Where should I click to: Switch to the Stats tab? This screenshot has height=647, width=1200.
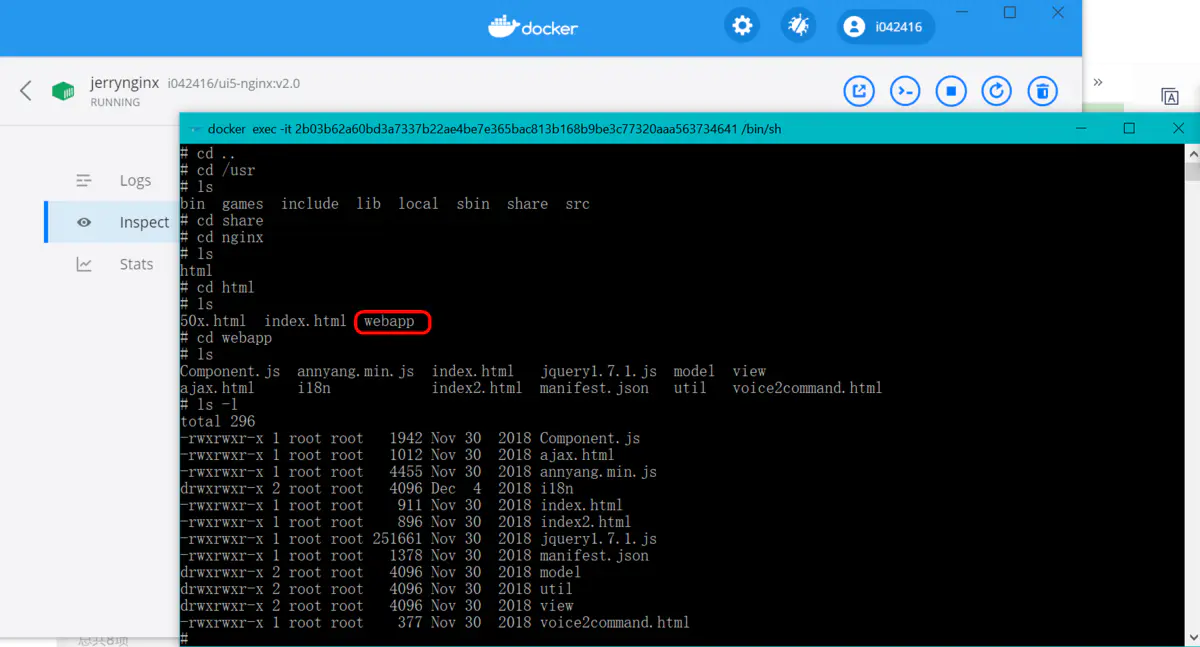(x=136, y=264)
